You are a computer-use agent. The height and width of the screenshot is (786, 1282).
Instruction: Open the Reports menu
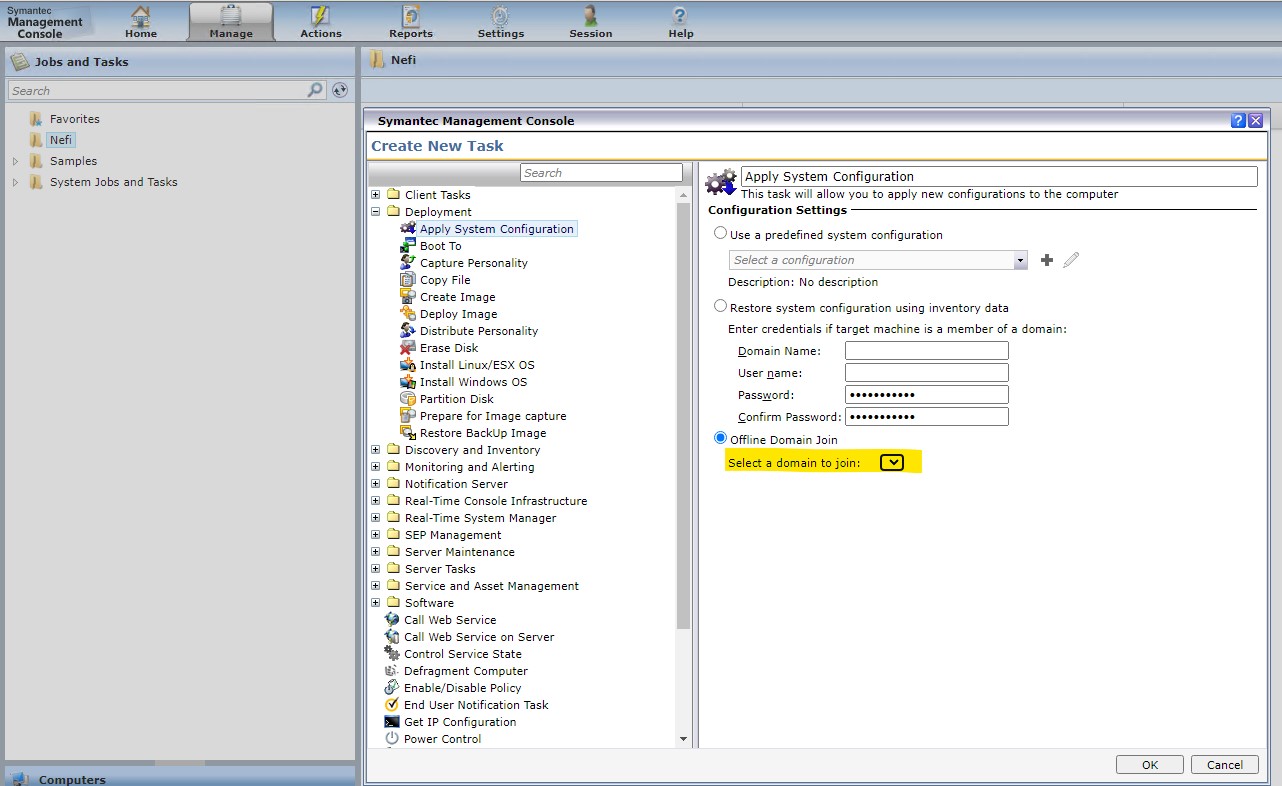pyautogui.click(x=410, y=21)
